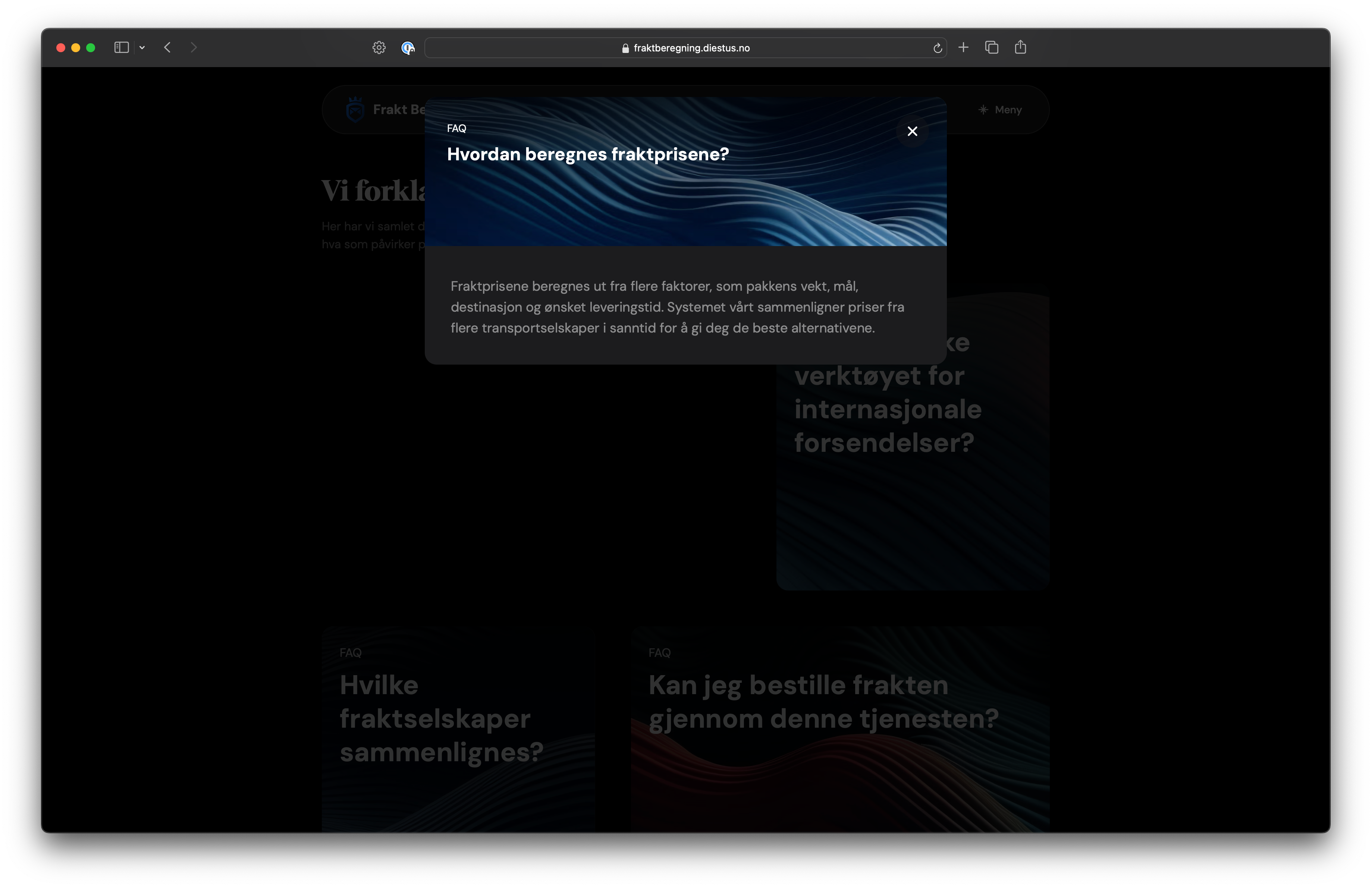Show tab overview
1372x888 pixels.
(x=992, y=48)
